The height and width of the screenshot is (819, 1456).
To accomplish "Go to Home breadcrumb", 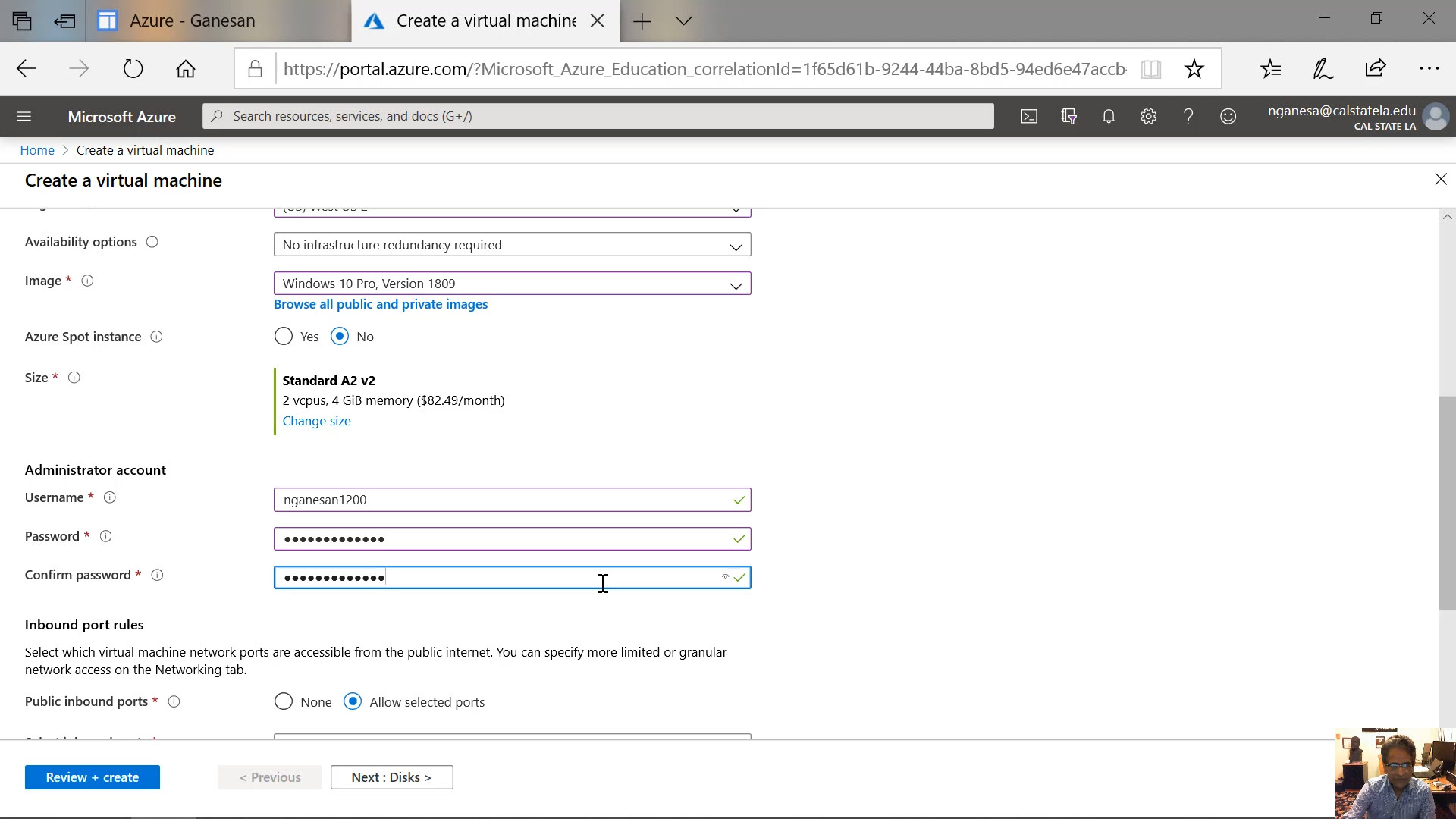I will (37, 150).
